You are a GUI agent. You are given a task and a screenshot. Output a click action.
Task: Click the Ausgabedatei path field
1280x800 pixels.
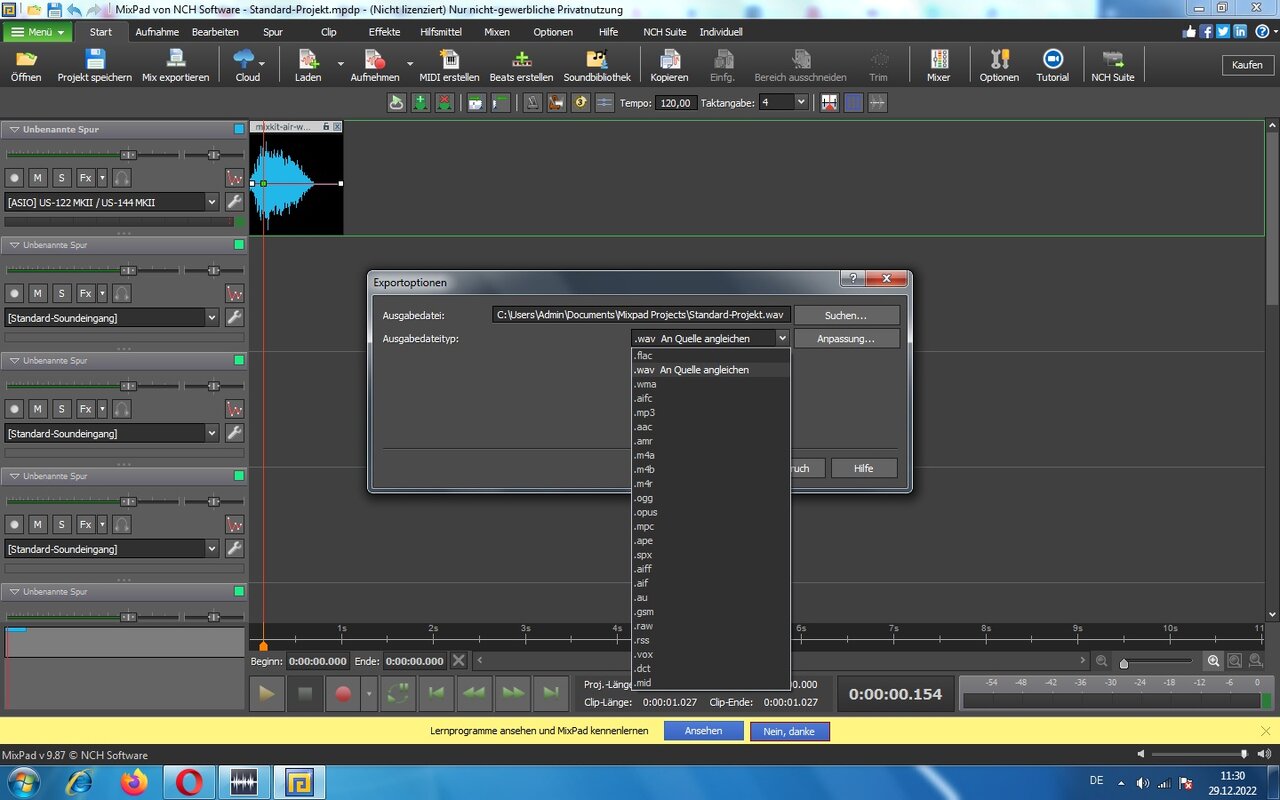(641, 315)
